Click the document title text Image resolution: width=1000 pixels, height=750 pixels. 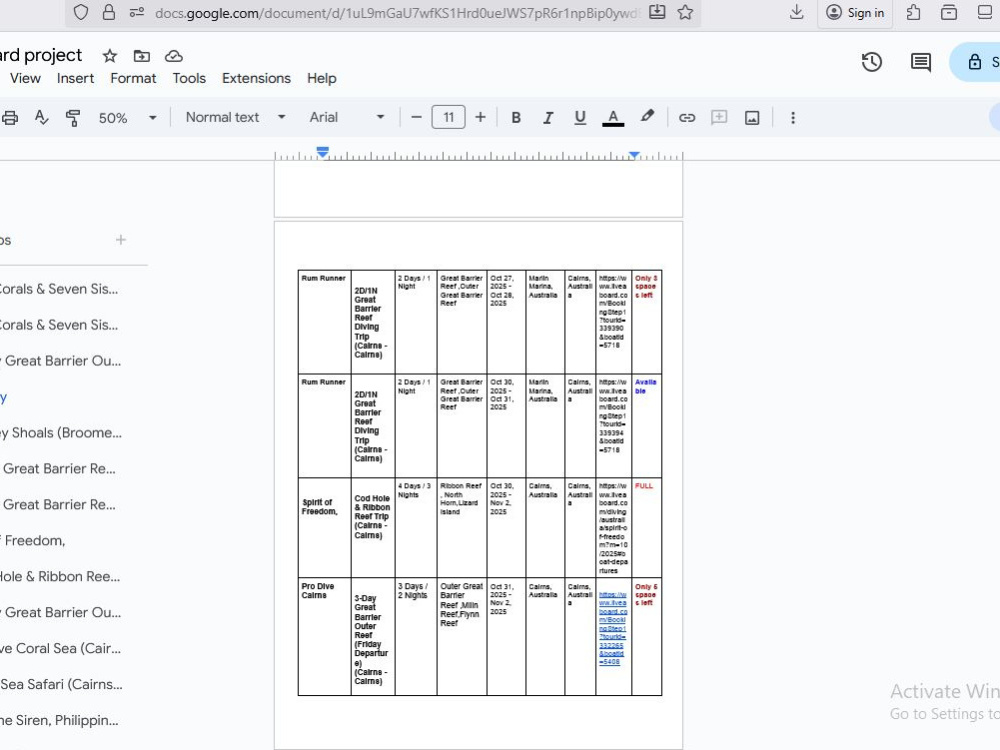click(x=41, y=55)
